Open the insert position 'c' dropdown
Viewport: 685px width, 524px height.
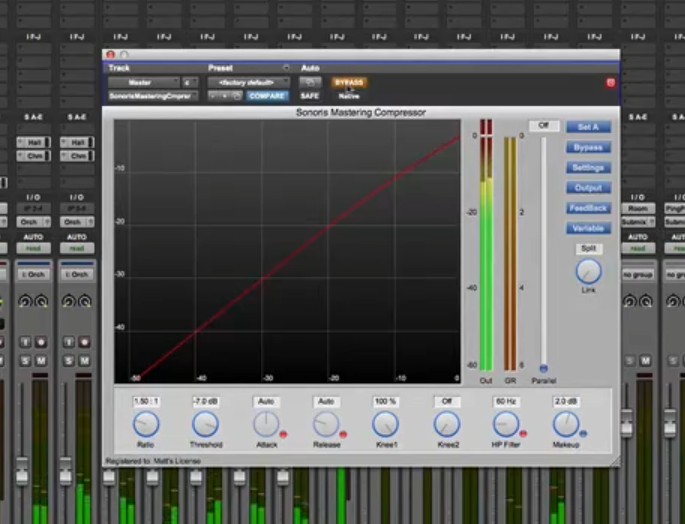pos(190,82)
